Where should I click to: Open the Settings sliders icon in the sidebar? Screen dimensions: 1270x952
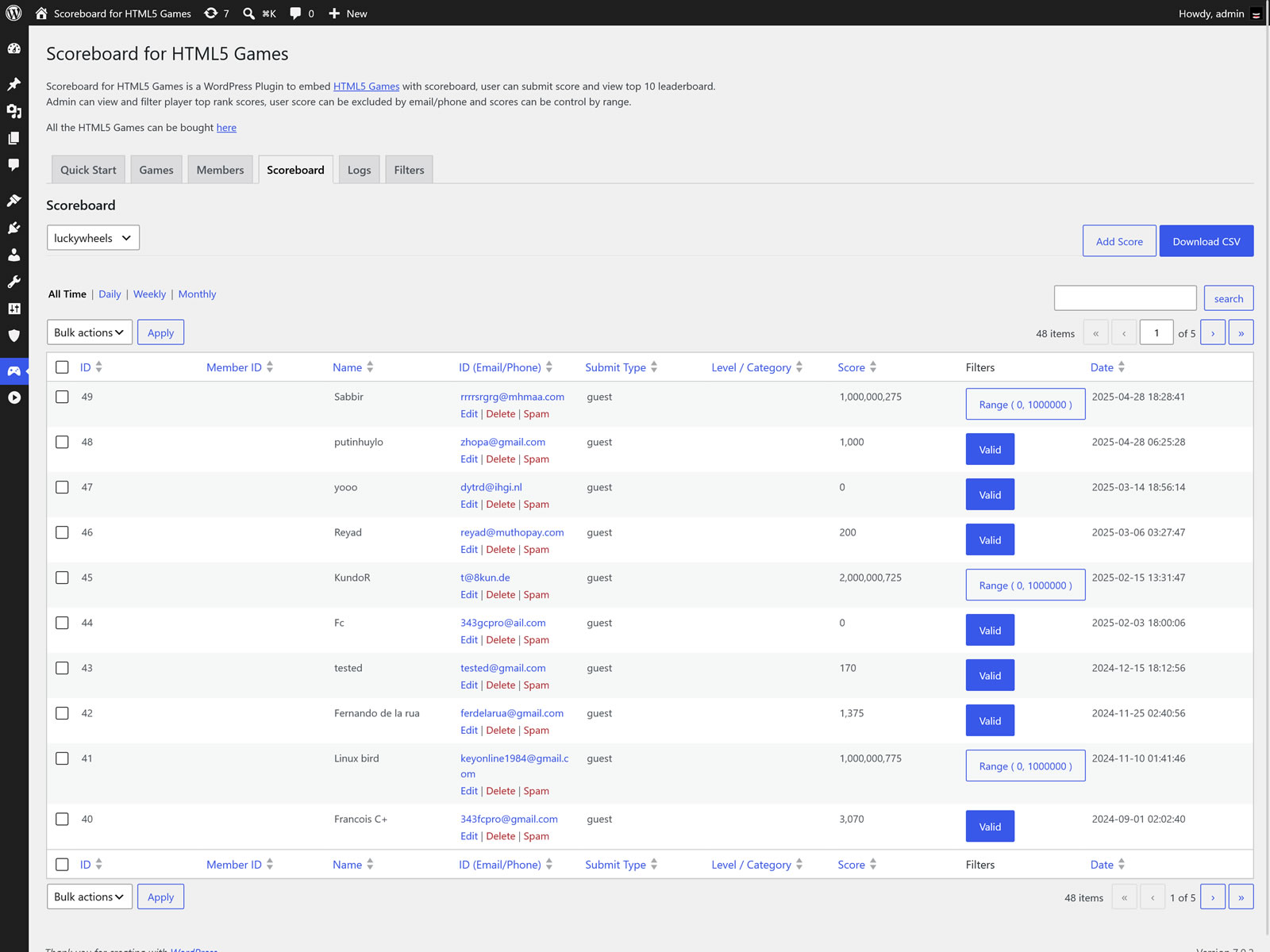pos(14,309)
